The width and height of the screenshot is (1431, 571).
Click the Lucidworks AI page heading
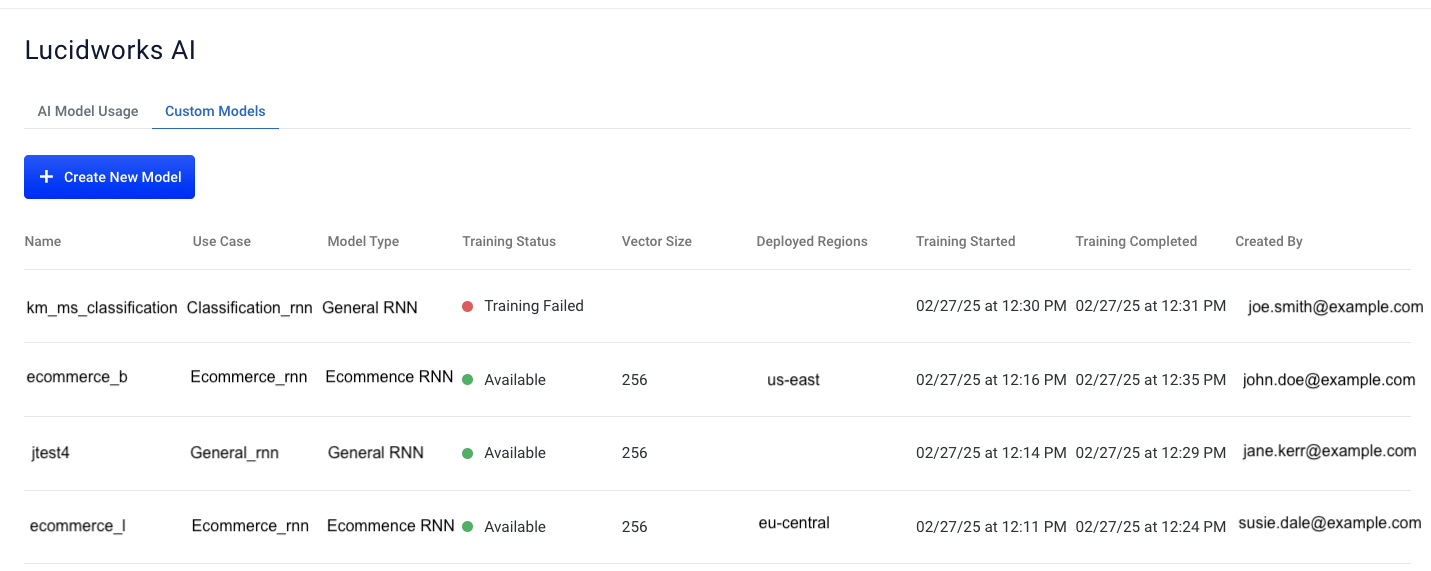(x=110, y=51)
